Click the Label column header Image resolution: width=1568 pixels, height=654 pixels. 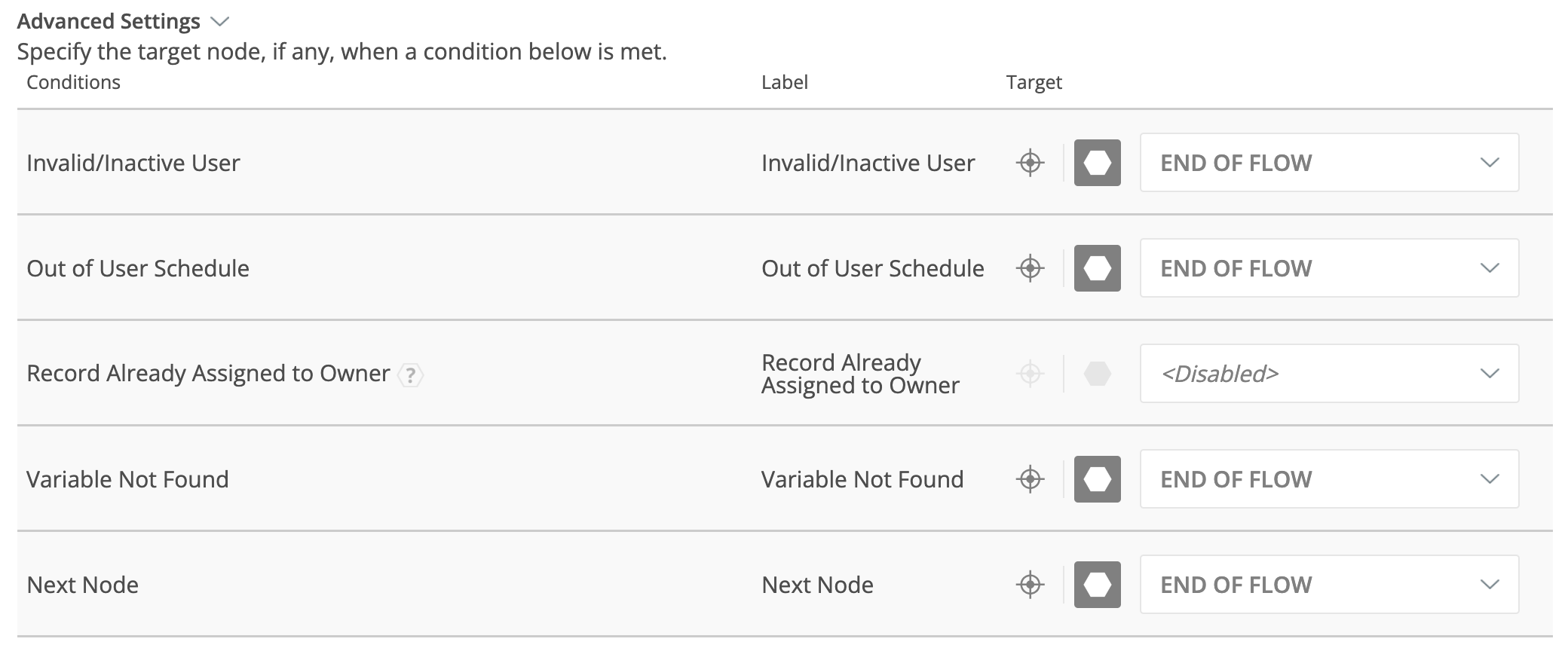[785, 82]
